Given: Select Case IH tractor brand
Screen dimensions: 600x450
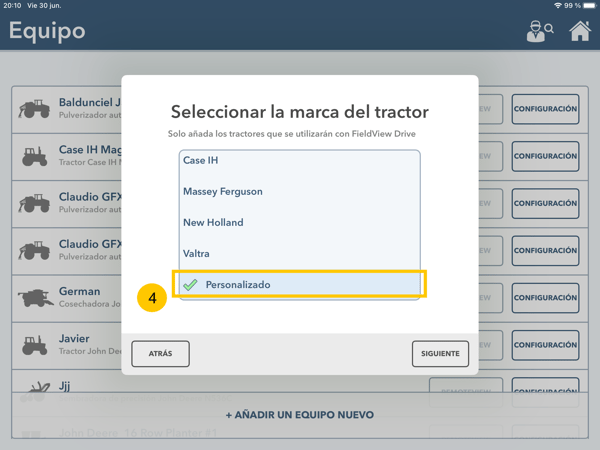Looking at the screenshot, I should 300,160.
